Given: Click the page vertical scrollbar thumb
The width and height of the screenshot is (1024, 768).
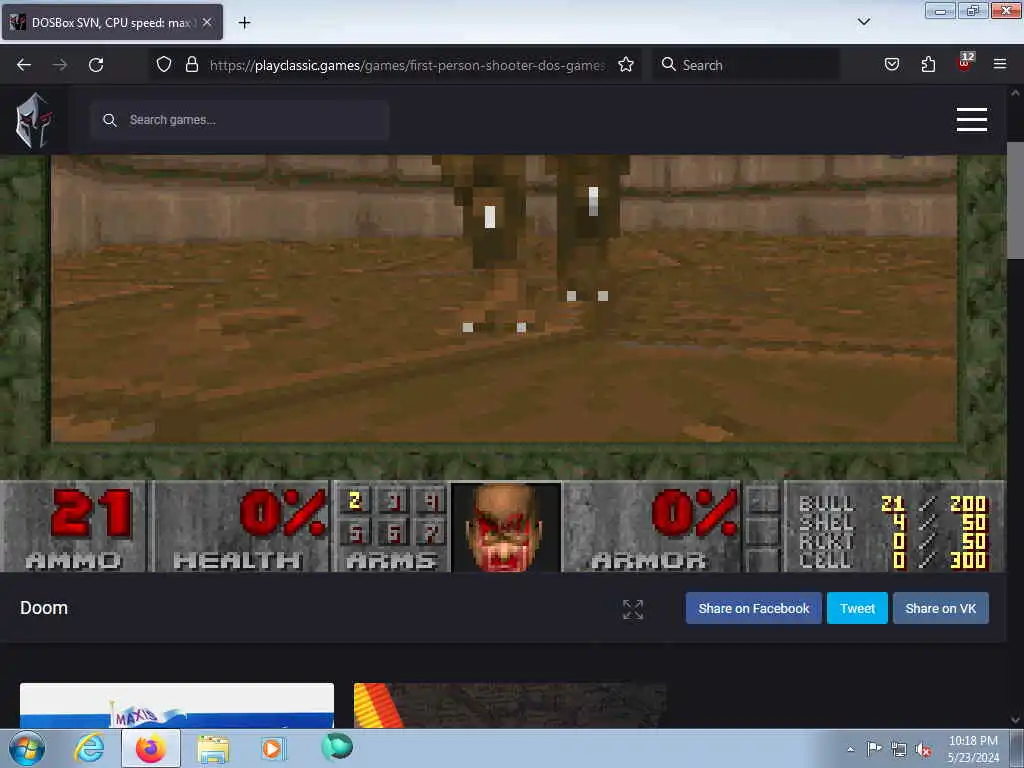Looking at the screenshot, I should [1015, 200].
